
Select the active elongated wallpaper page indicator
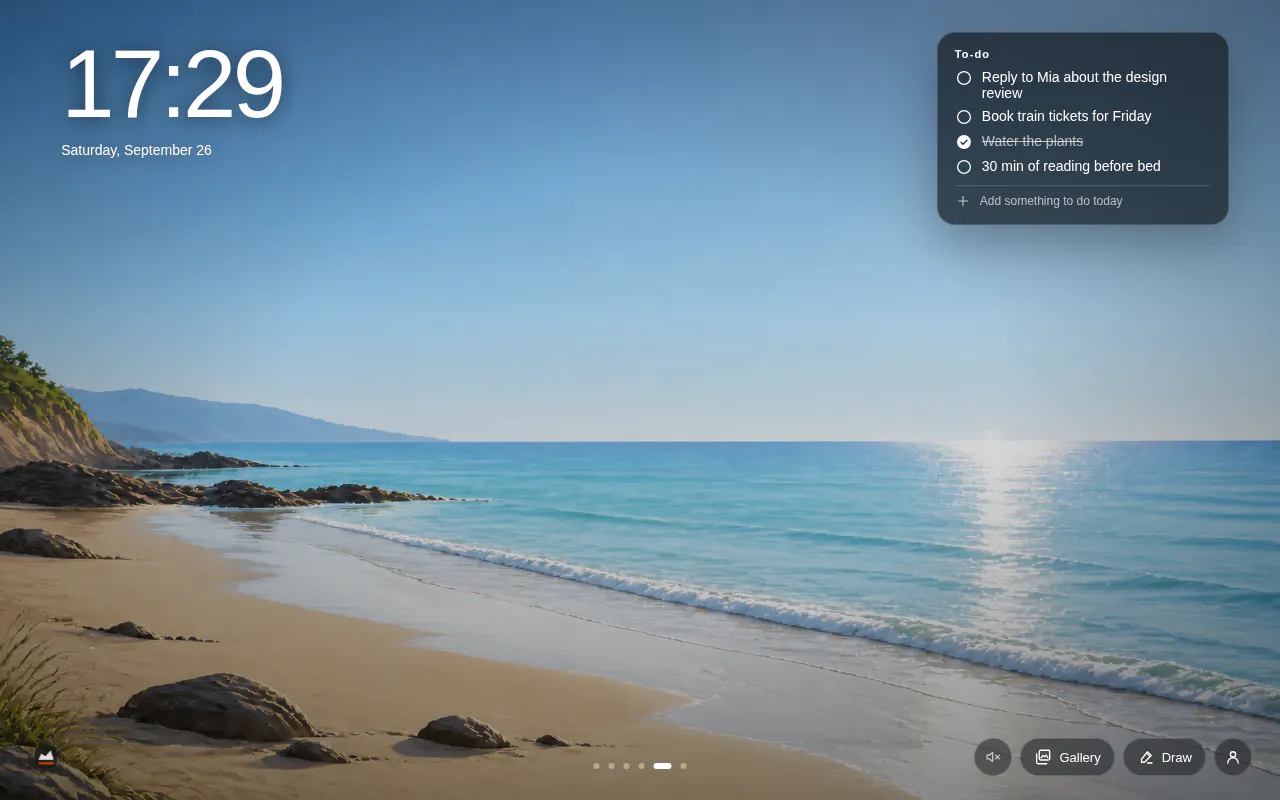click(x=662, y=766)
